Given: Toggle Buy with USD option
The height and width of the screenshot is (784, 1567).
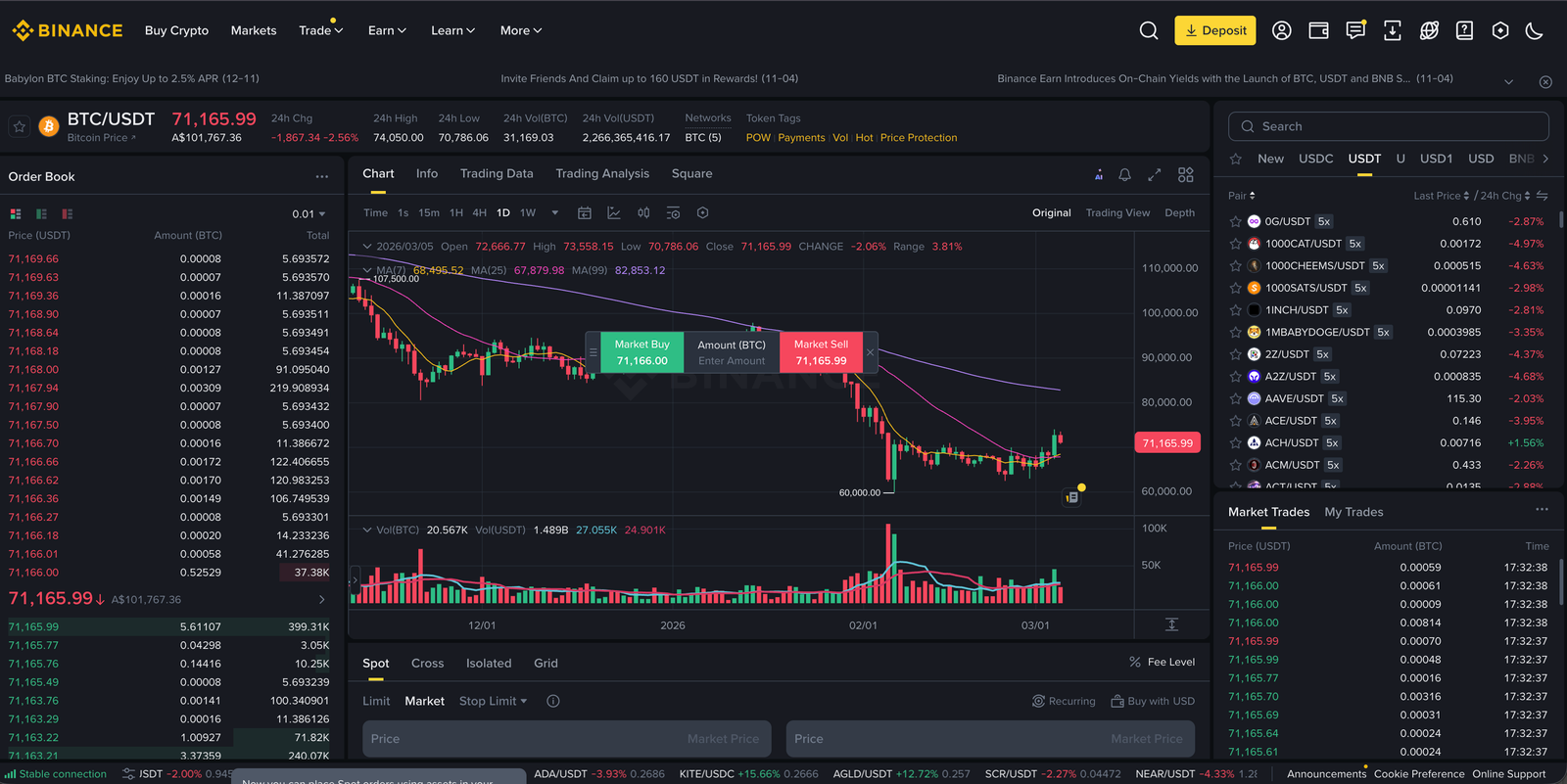Looking at the screenshot, I should pyautogui.click(x=1153, y=701).
